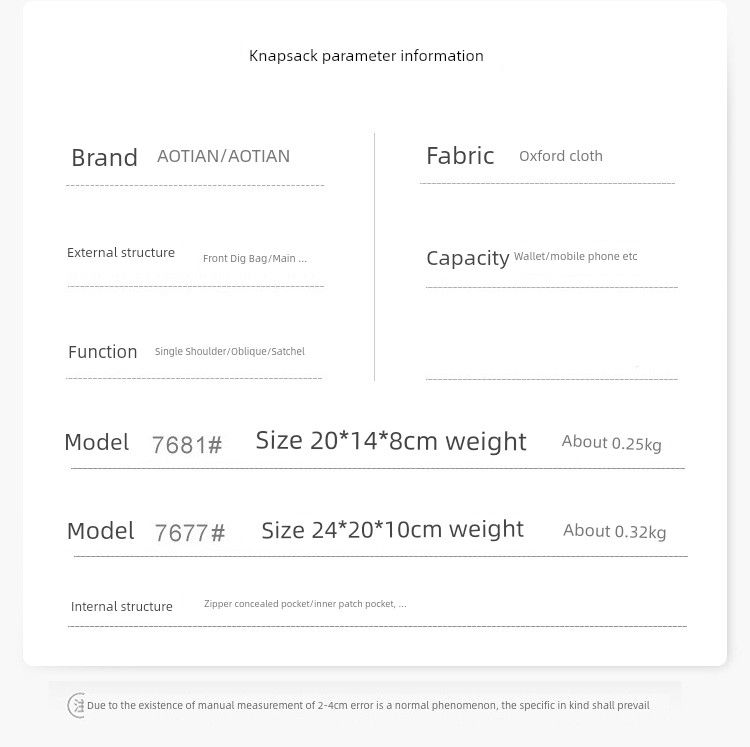Click the "Single Shoulder/Oblique/Satchel" function value
This screenshot has height=747, width=750.
(x=230, y=352)
